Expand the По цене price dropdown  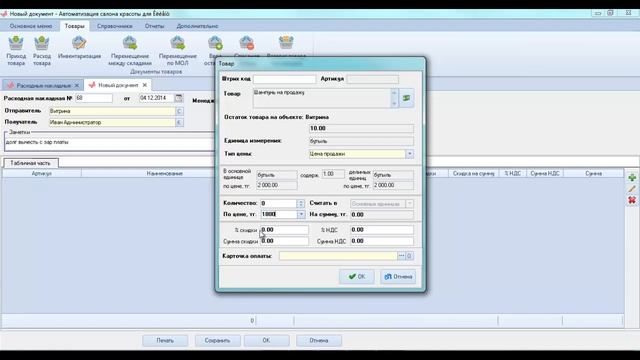[301, 214]
